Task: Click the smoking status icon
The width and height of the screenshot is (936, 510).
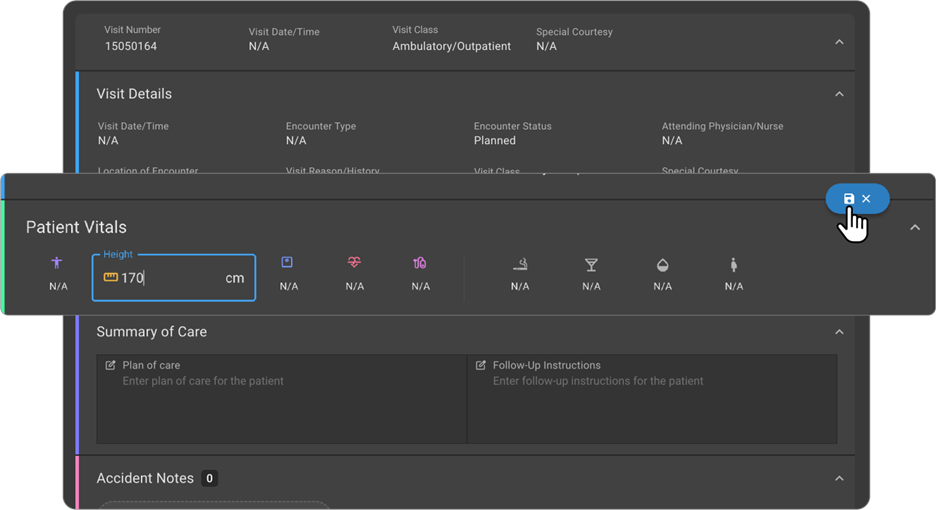Action: tap(520, 264)
